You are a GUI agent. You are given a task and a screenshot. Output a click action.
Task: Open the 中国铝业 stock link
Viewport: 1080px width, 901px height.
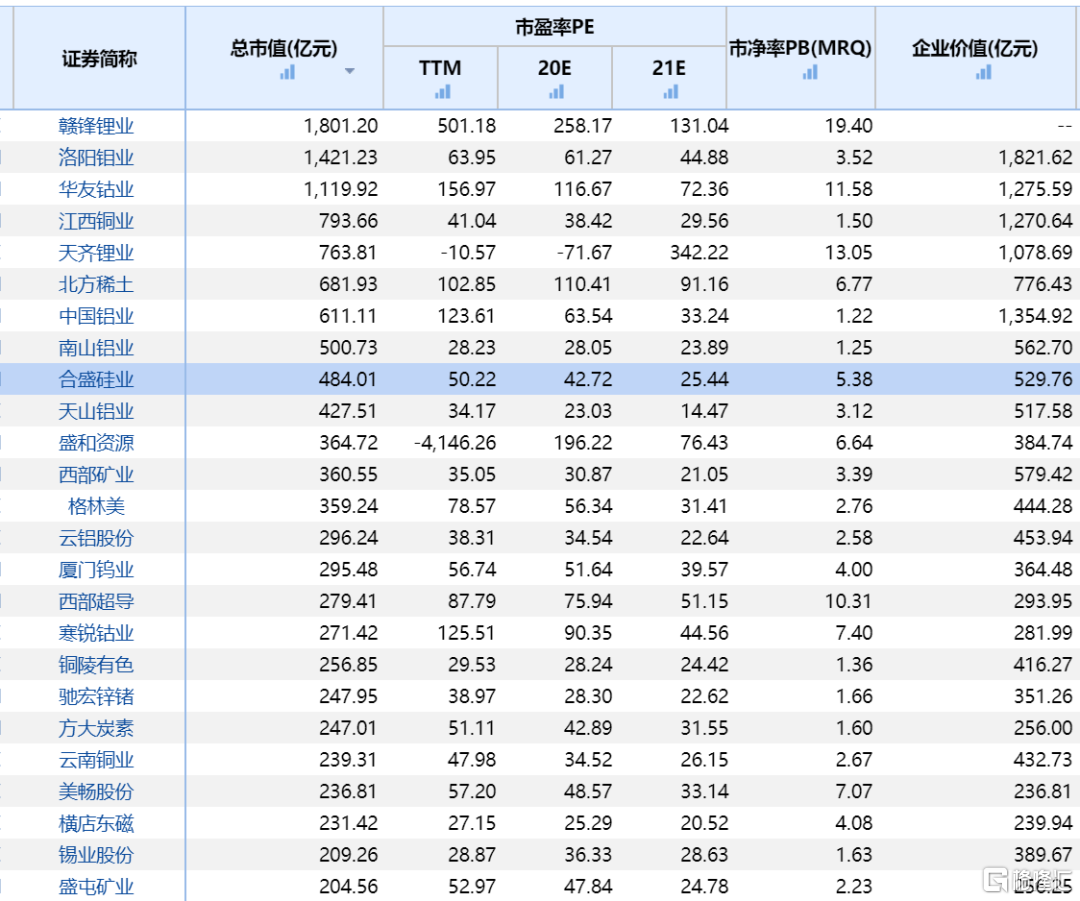96,316
